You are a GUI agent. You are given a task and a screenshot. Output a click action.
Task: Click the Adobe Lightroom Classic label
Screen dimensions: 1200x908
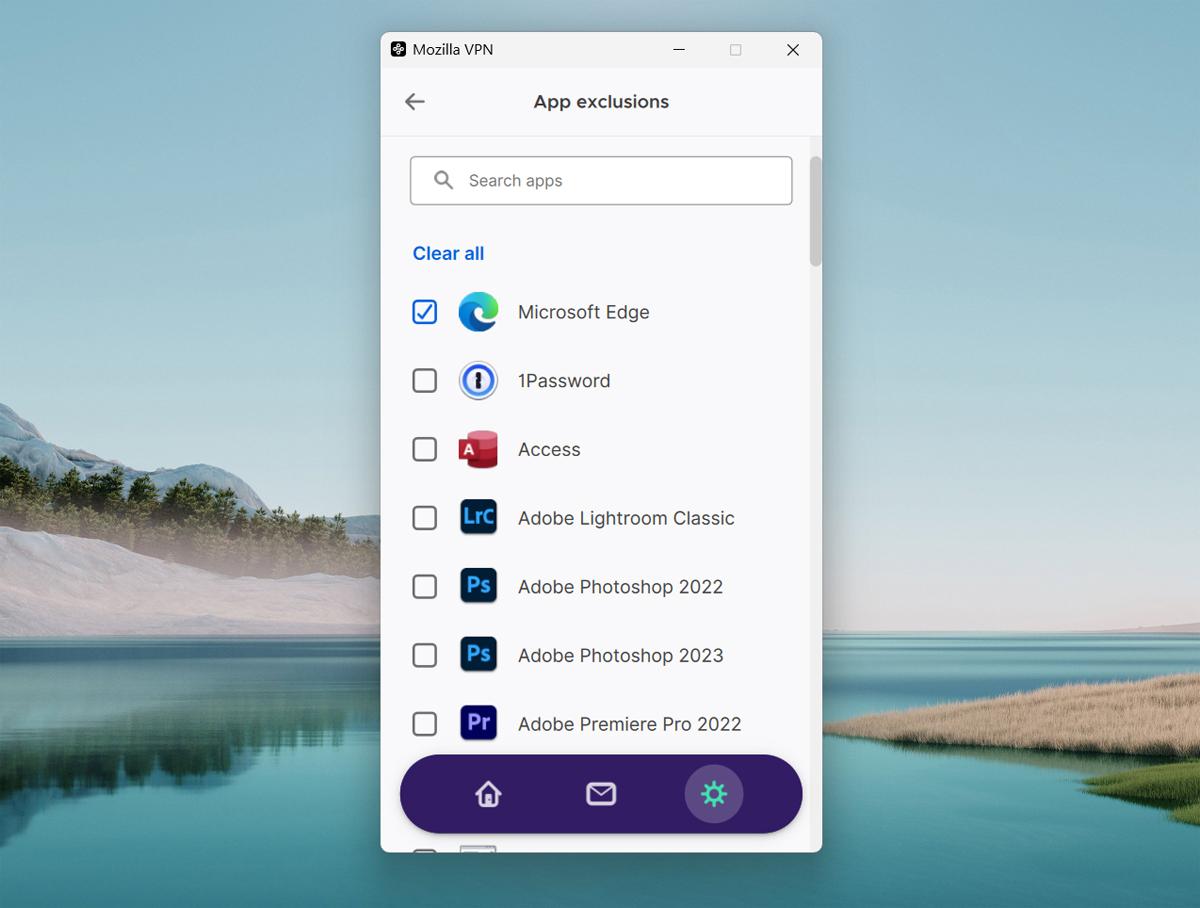[626, 518]
